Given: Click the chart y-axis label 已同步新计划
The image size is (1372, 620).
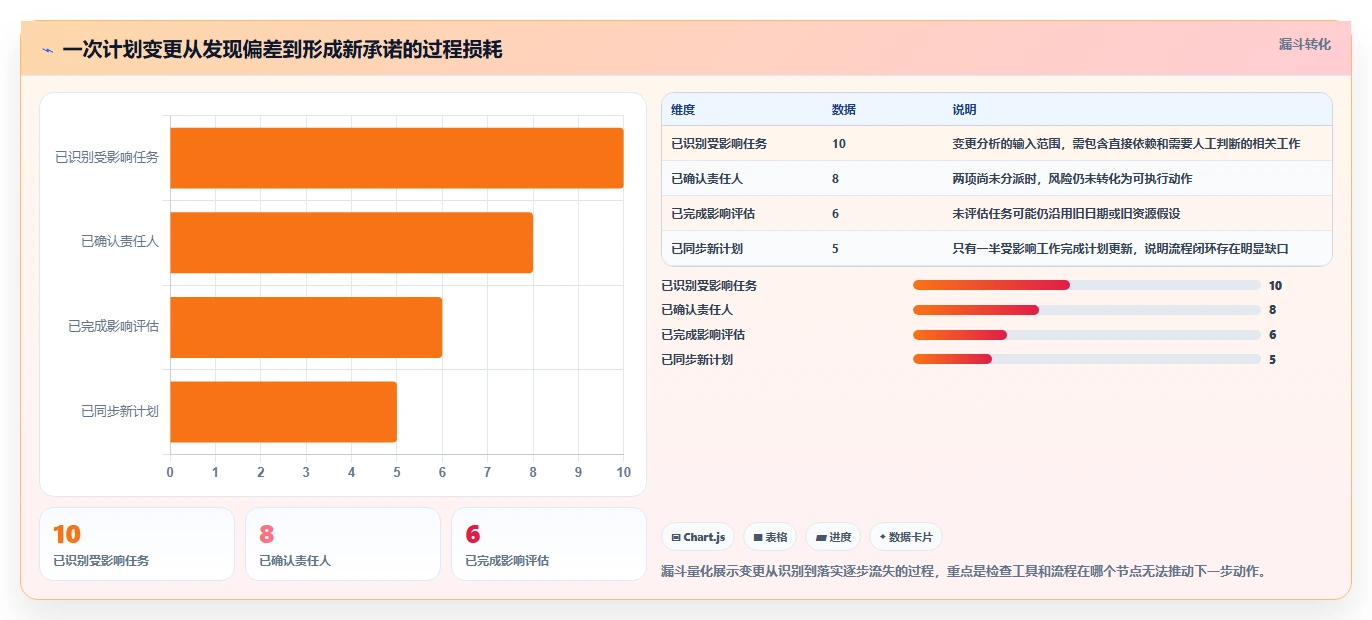Looking at the screenshot, I should [x=120, y=412].
